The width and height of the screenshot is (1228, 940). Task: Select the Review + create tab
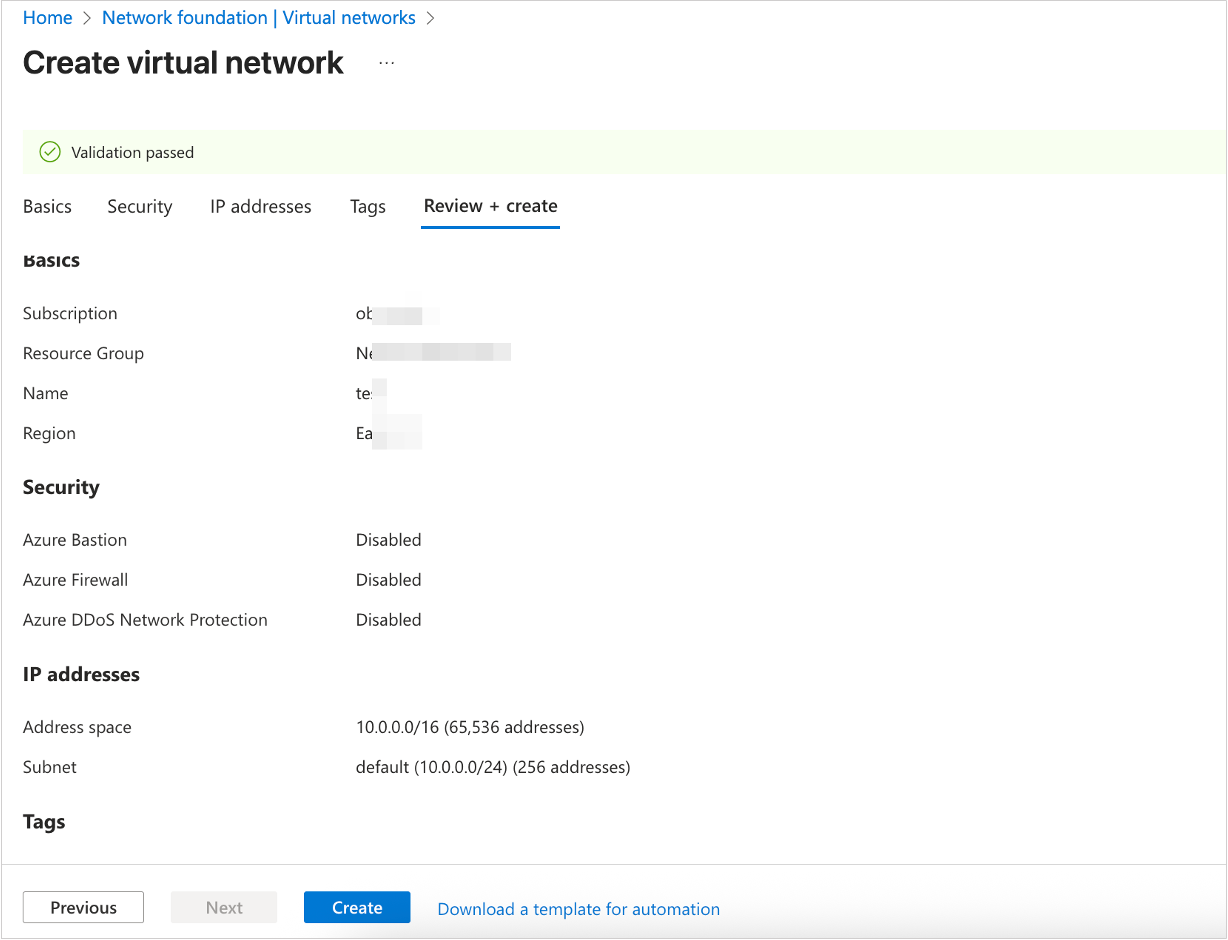click(490, 206)
